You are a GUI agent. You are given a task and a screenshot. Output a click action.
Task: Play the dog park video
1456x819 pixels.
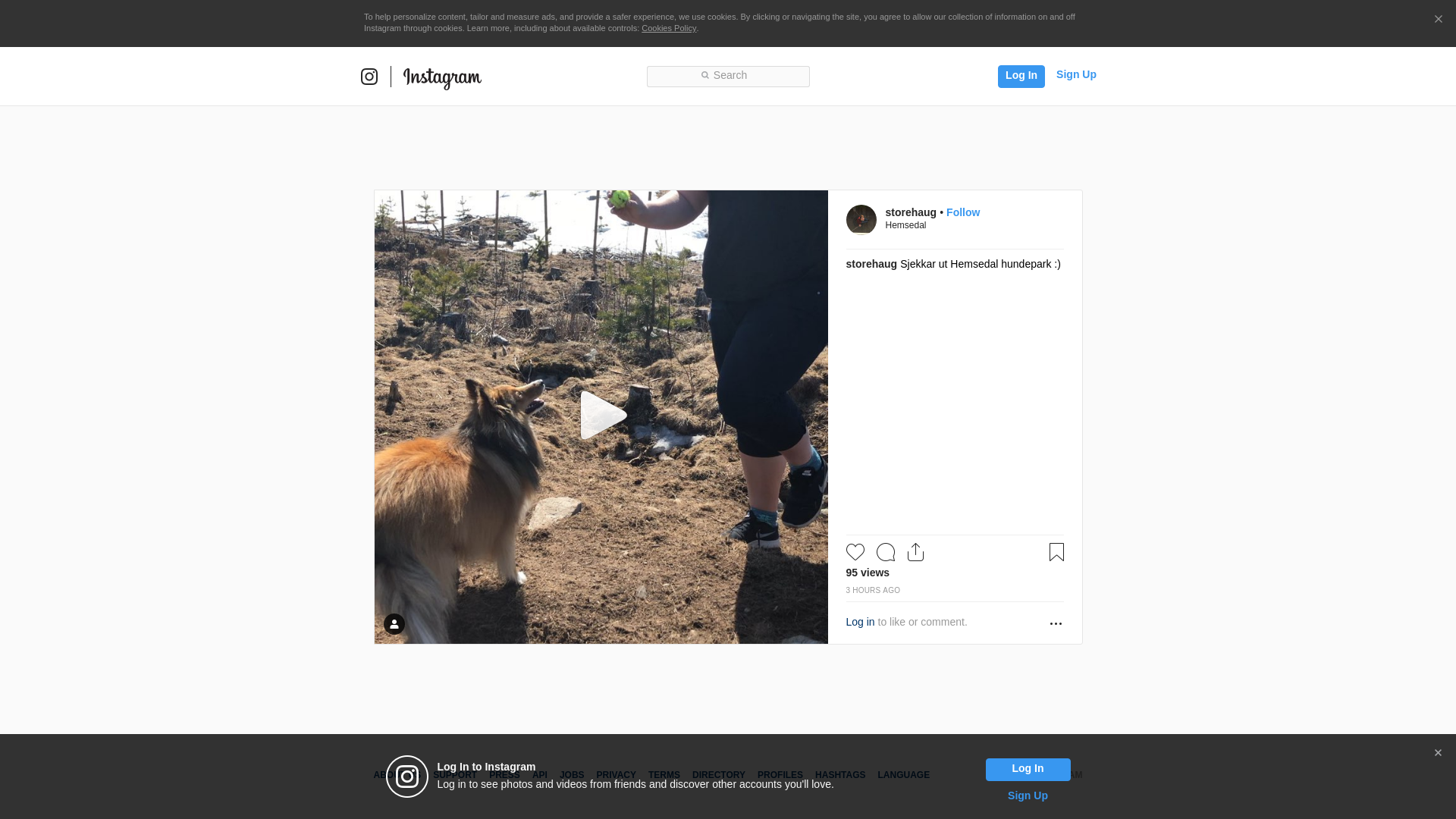coord(603,416)
